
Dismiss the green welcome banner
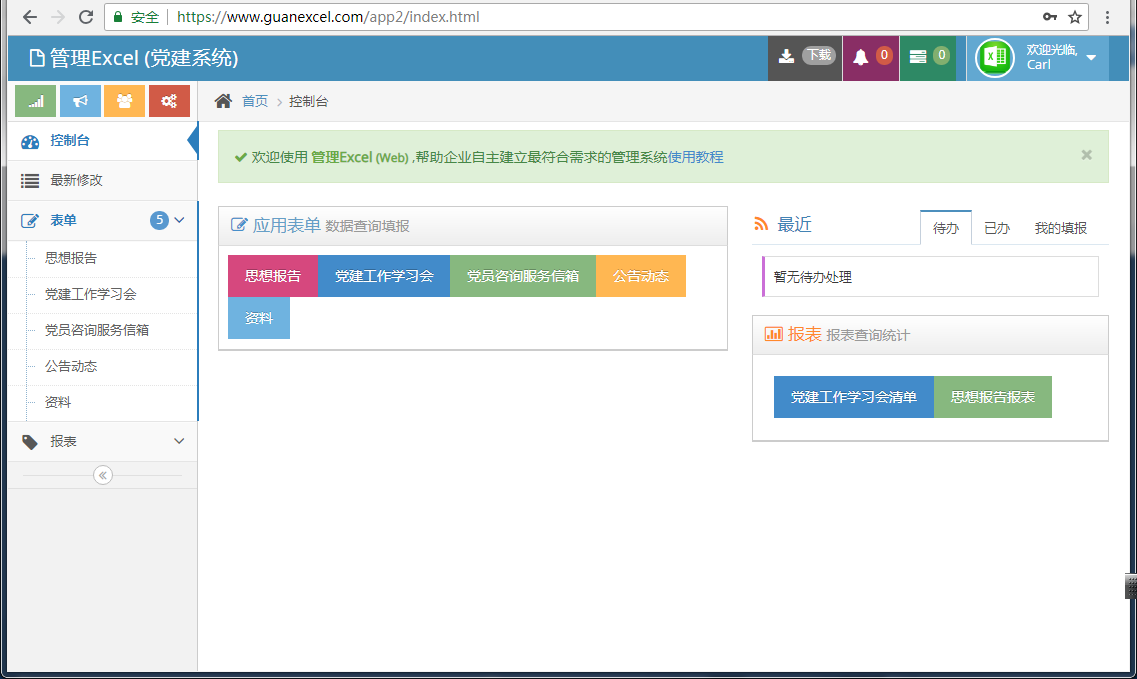tap(1086, 155)
